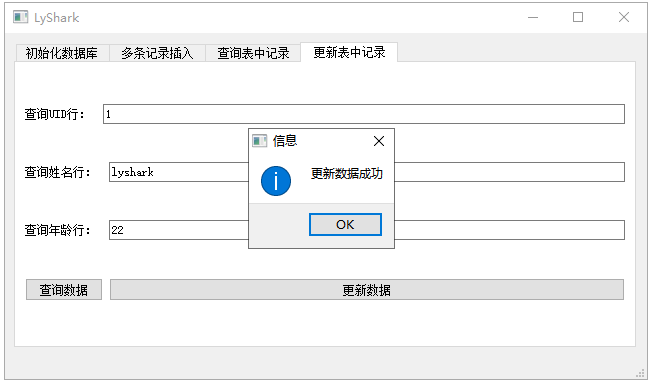
Task: Click the 更新数据 button
Action: [367, 290]
